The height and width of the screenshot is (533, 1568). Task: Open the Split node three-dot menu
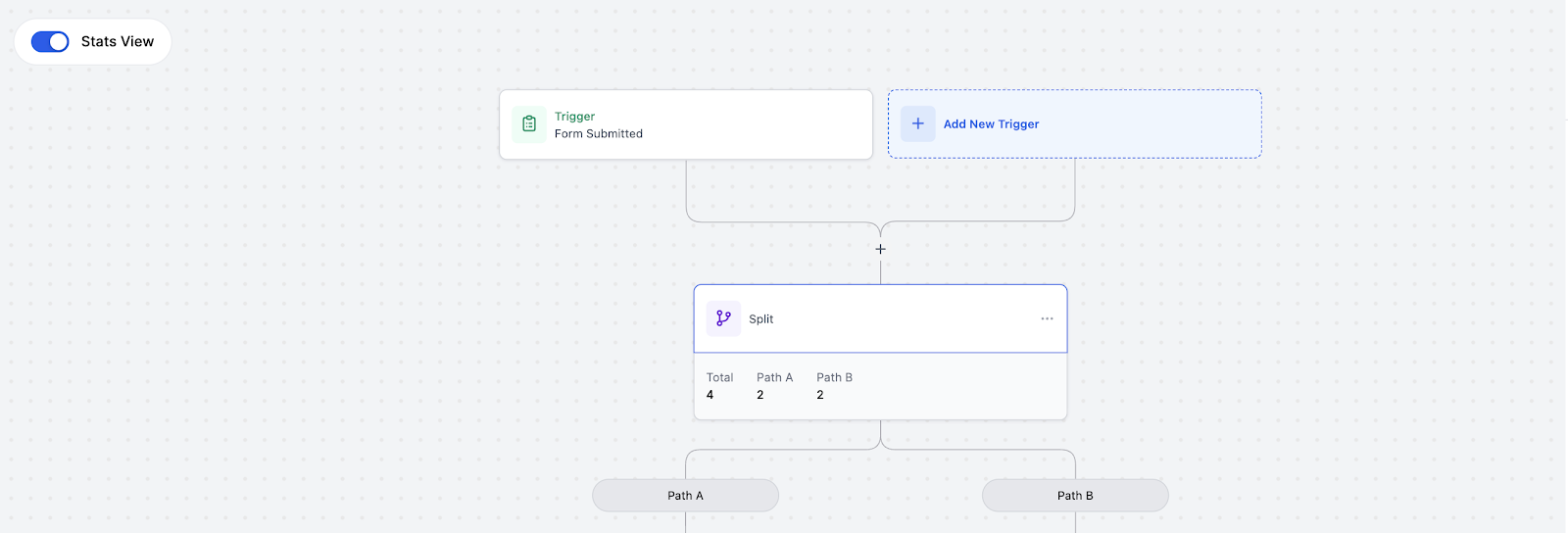click(1047, 318)
